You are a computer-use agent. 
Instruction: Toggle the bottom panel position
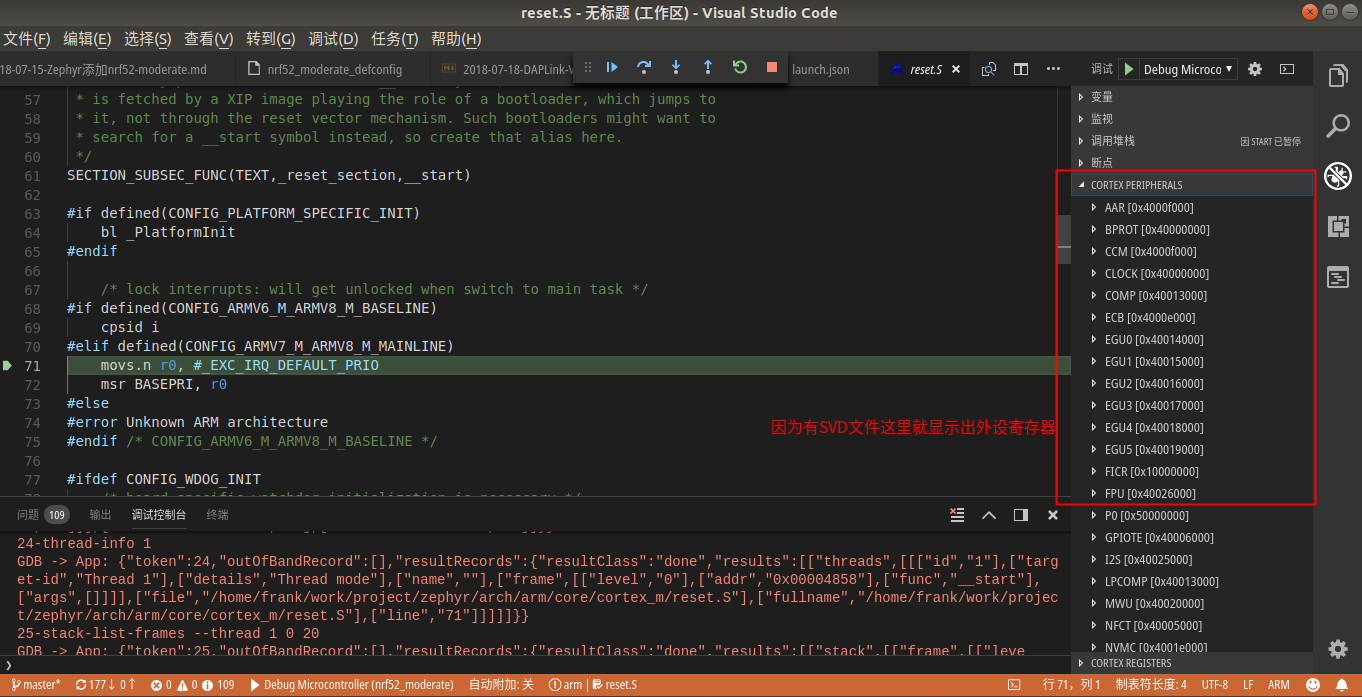tap(1021, 515)
